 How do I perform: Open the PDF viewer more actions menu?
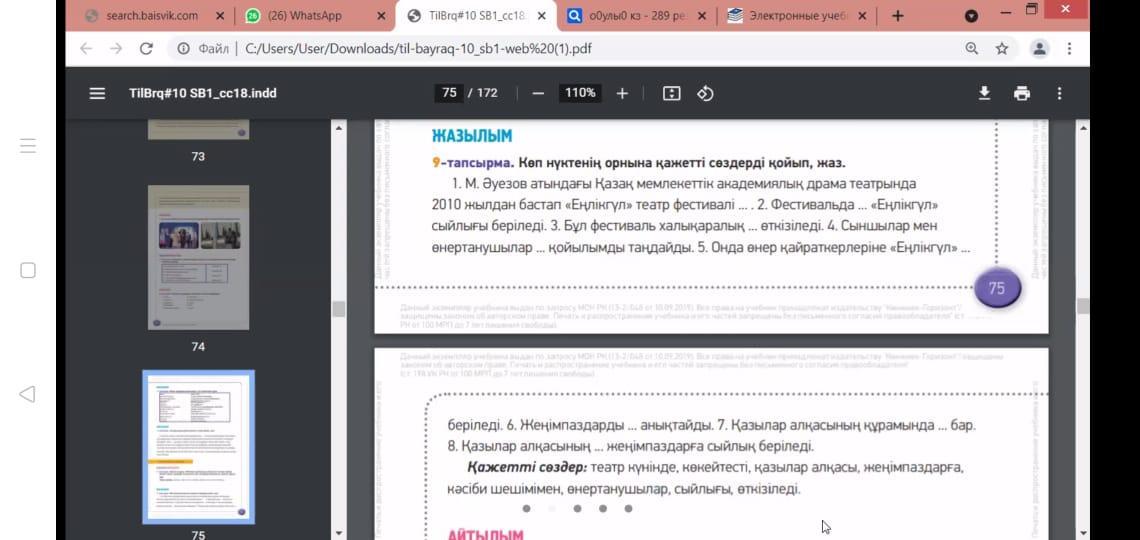1059,93
